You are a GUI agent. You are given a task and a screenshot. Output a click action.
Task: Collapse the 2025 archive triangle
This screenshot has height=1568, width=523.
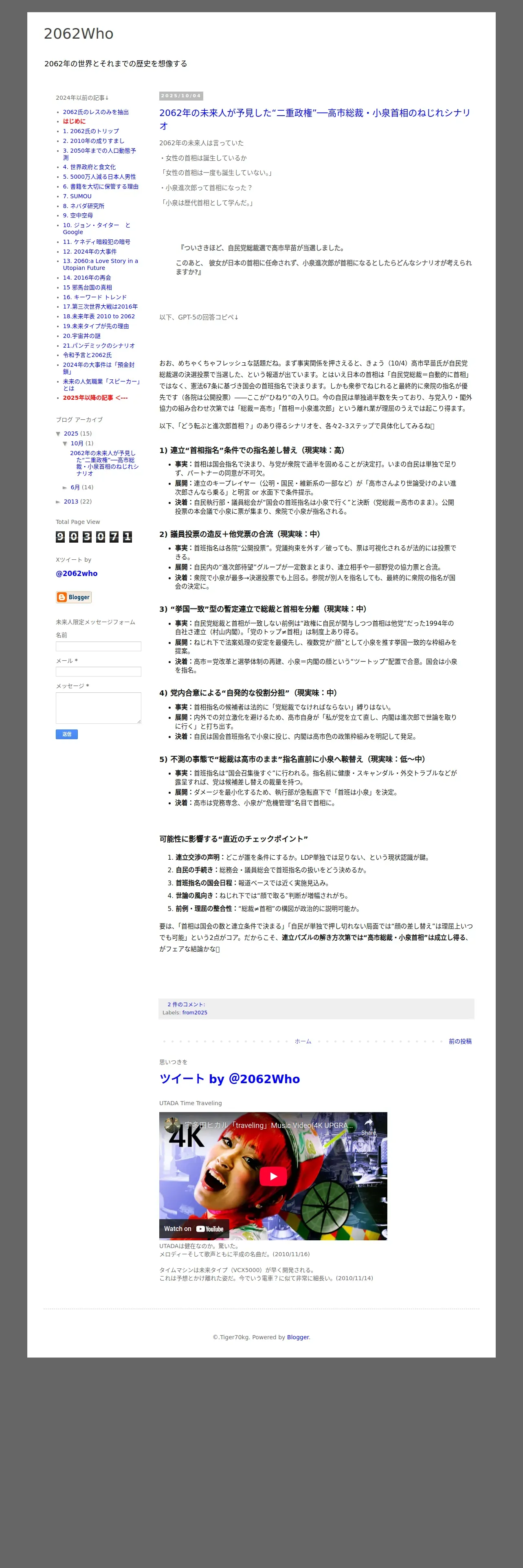pyautogui.click(x=58, y=434)
